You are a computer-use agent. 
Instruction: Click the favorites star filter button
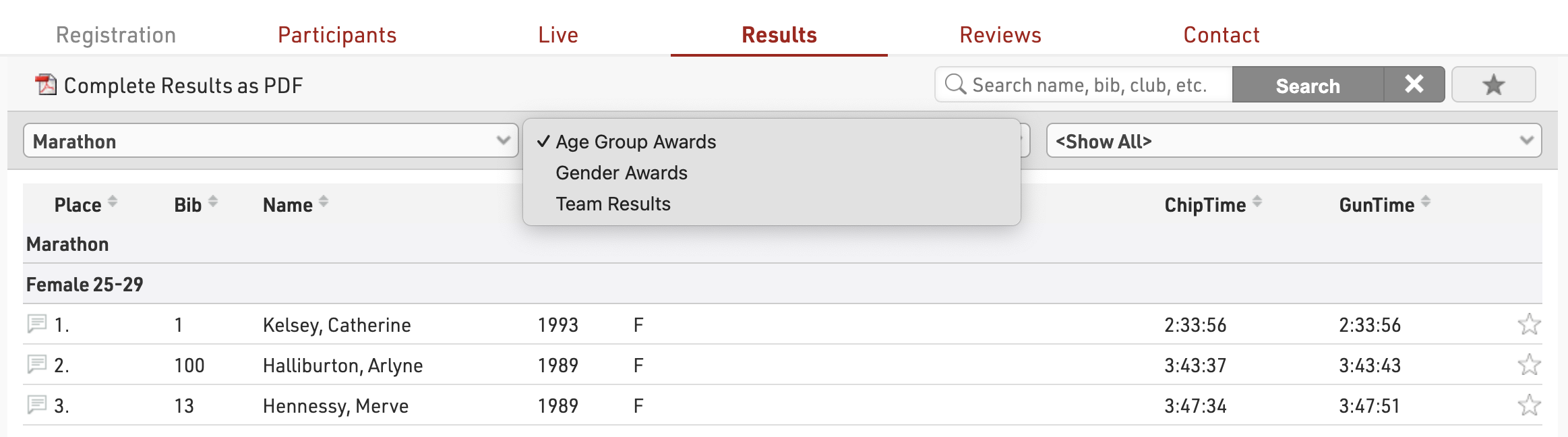(x=1493, y=85)
